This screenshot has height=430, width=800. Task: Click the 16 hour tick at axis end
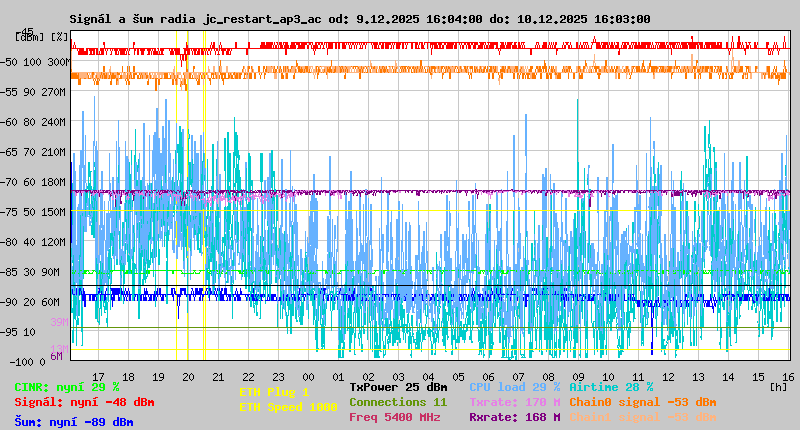(788, 376)
